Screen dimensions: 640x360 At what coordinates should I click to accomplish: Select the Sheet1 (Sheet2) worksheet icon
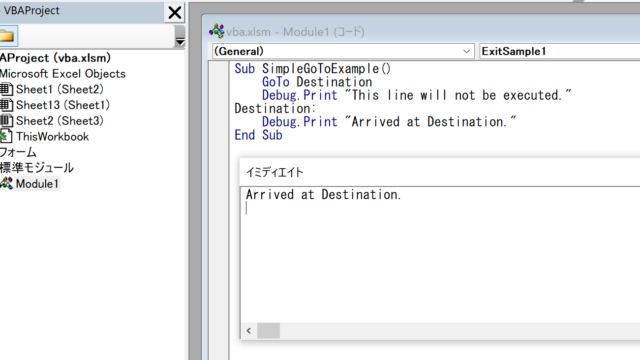tap(6, 89)
